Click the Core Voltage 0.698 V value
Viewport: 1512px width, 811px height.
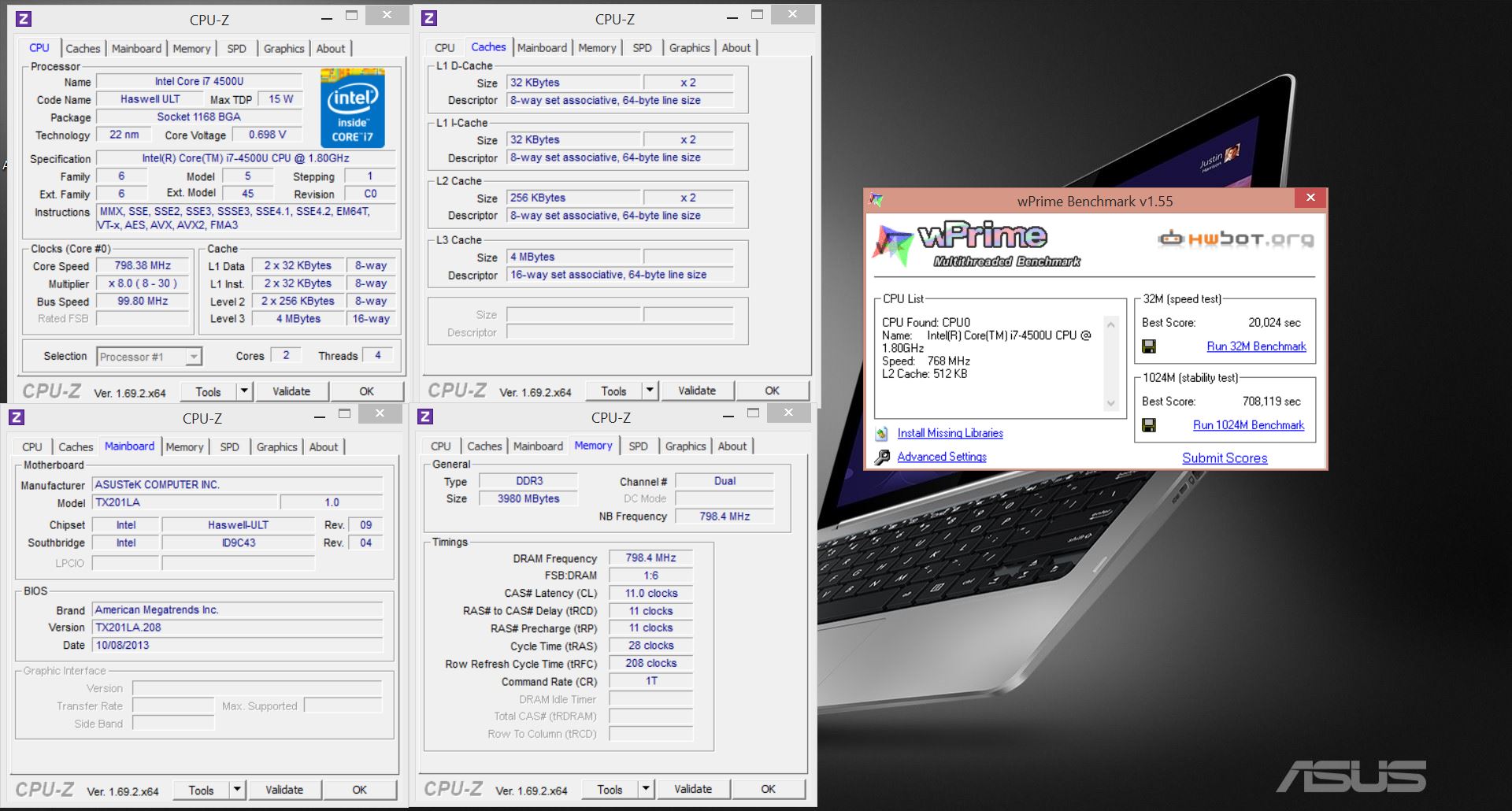pyautogui.click(x=268, y=135)
